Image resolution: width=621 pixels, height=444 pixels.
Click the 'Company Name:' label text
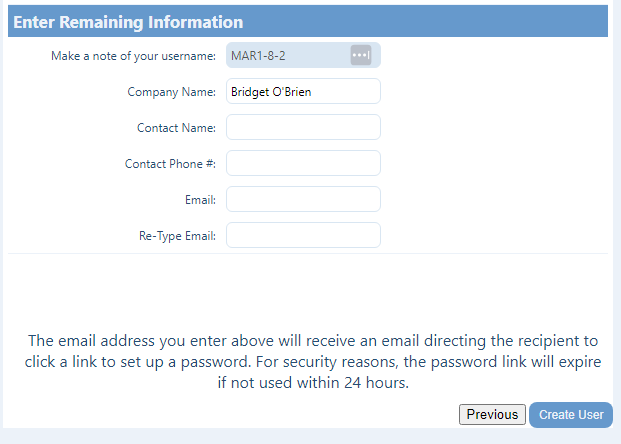pos(171,92)
